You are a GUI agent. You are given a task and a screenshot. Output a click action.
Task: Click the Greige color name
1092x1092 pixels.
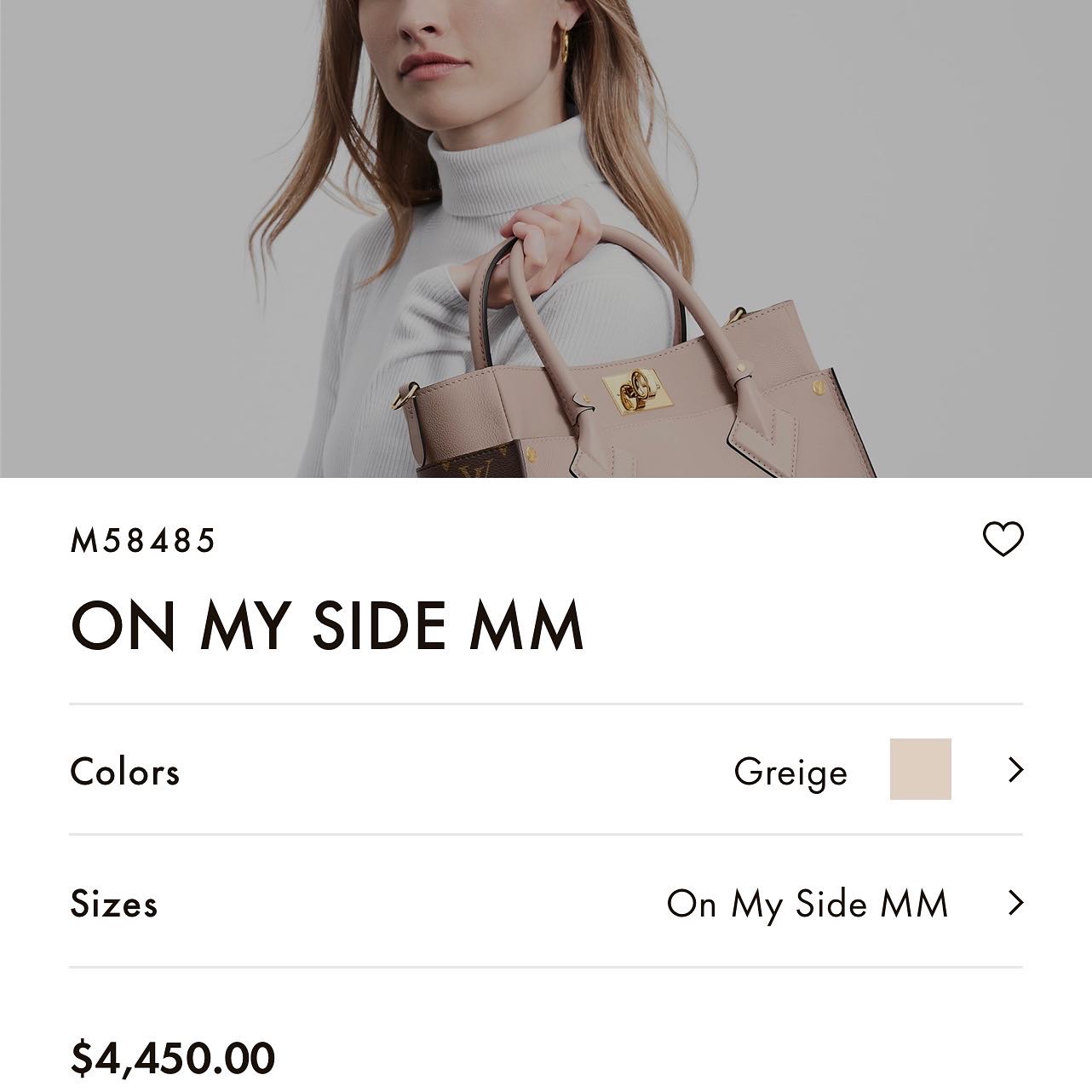click(x=790, y=772)
